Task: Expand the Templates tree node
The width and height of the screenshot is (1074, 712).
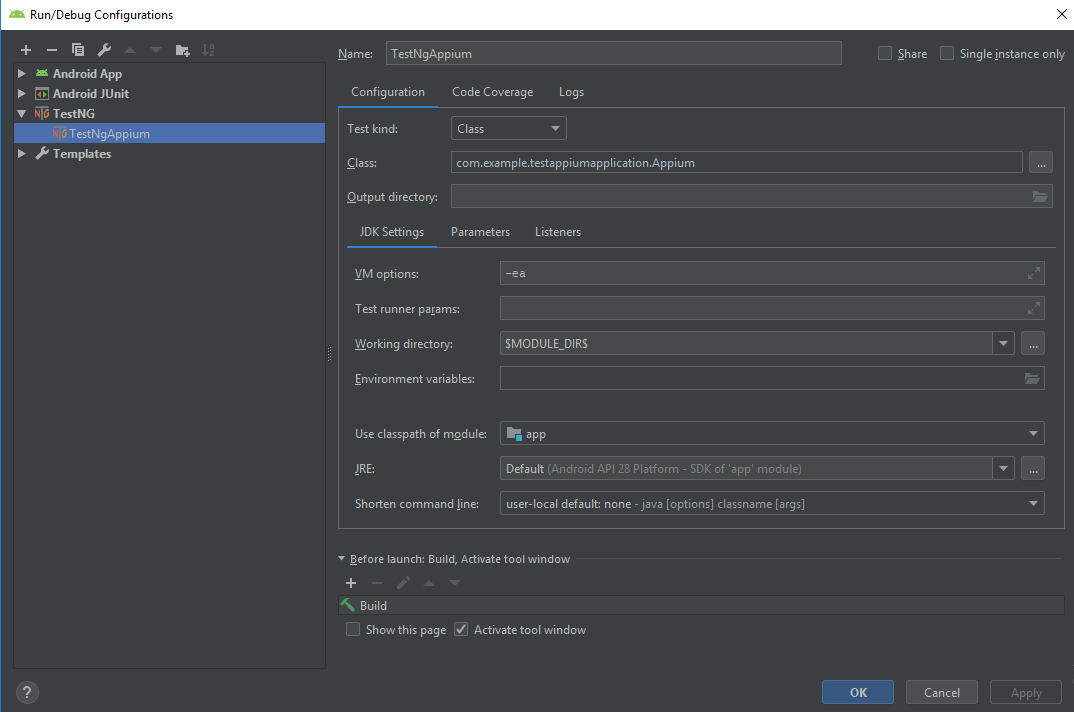Action: coord(21,154)
